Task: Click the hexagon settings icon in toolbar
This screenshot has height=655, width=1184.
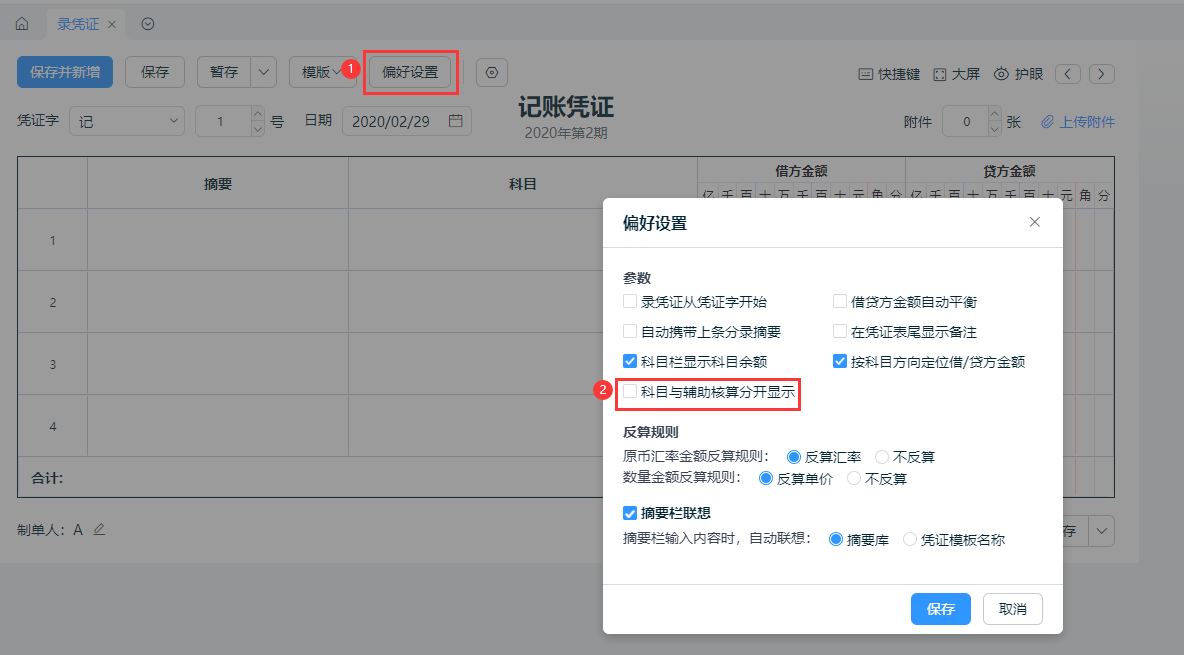Action: (492, 73)
